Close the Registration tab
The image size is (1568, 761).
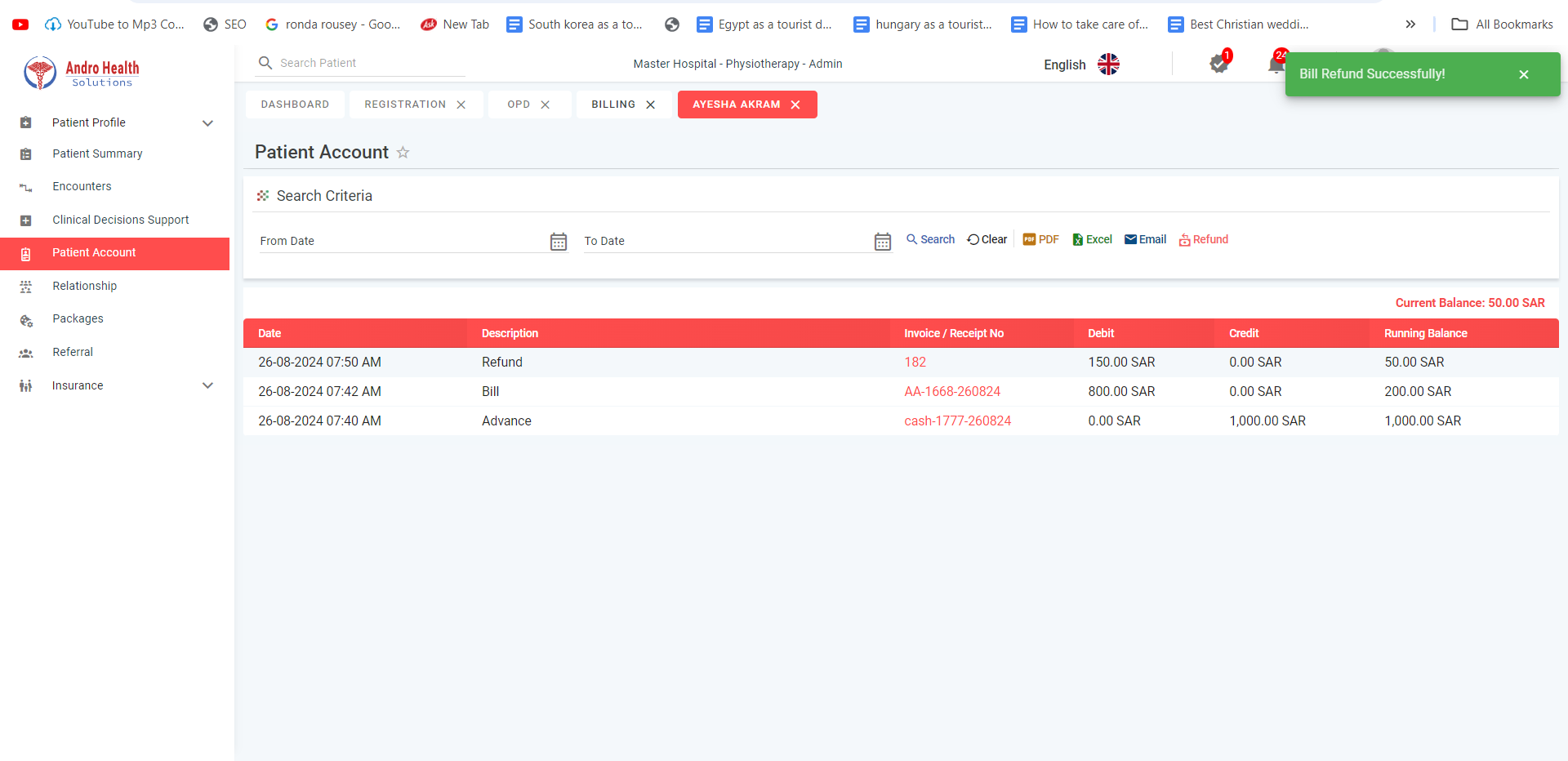tap(461, 105)
